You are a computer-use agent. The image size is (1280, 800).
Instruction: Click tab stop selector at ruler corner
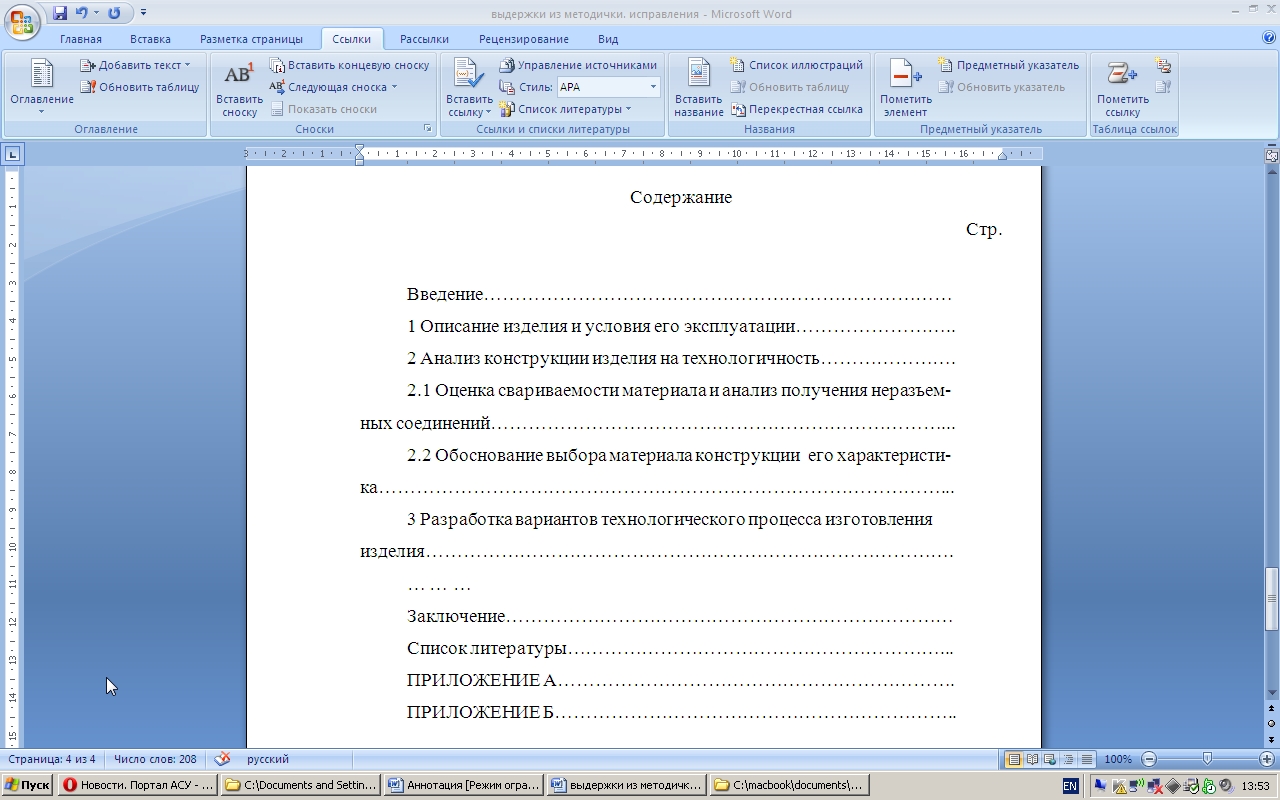click(x=12, y=154)
